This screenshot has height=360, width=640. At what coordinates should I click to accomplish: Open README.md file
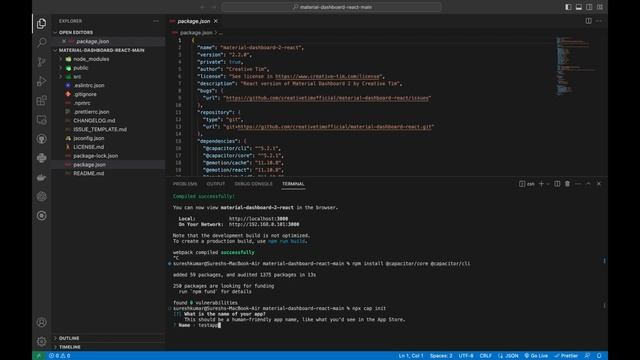point(89,173)
